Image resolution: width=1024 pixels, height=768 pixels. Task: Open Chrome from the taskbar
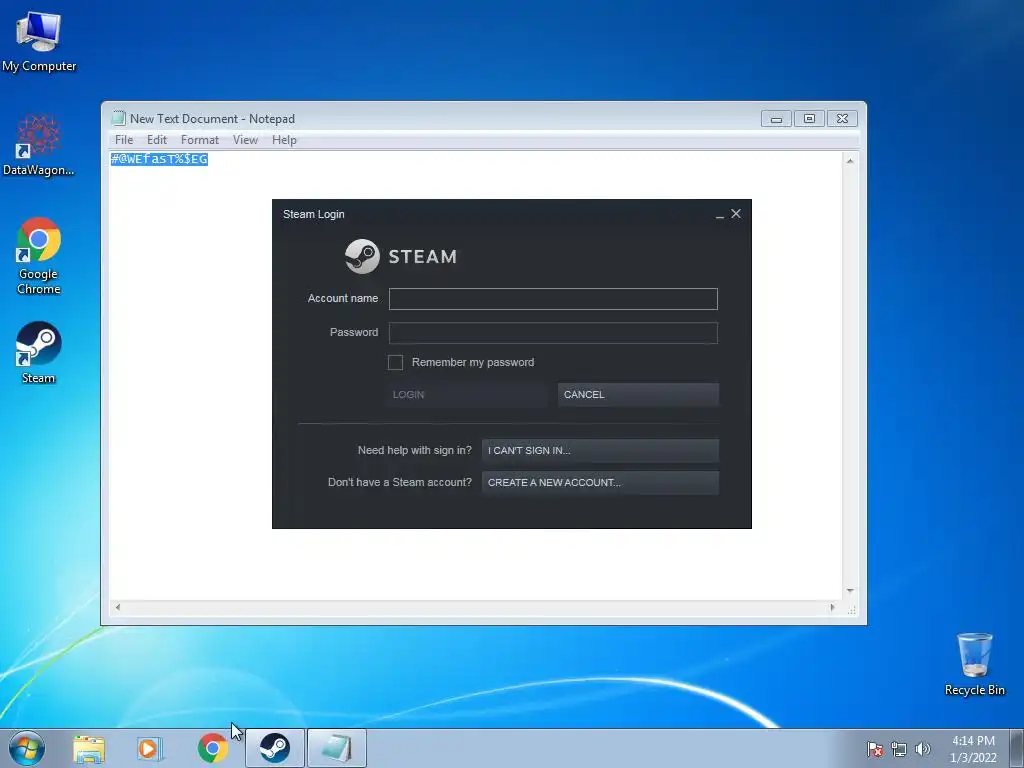coord(212,748)
